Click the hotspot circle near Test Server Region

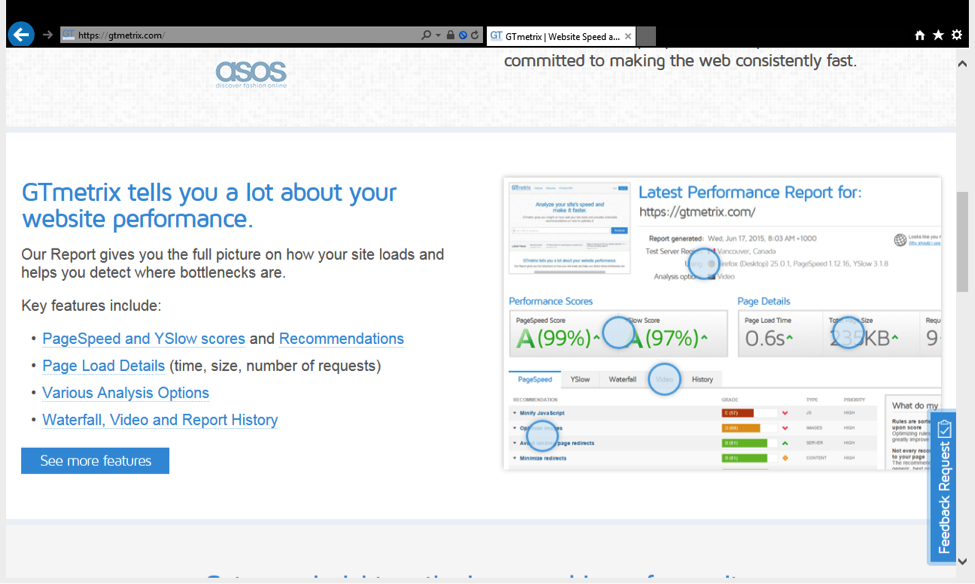point(703,263)
